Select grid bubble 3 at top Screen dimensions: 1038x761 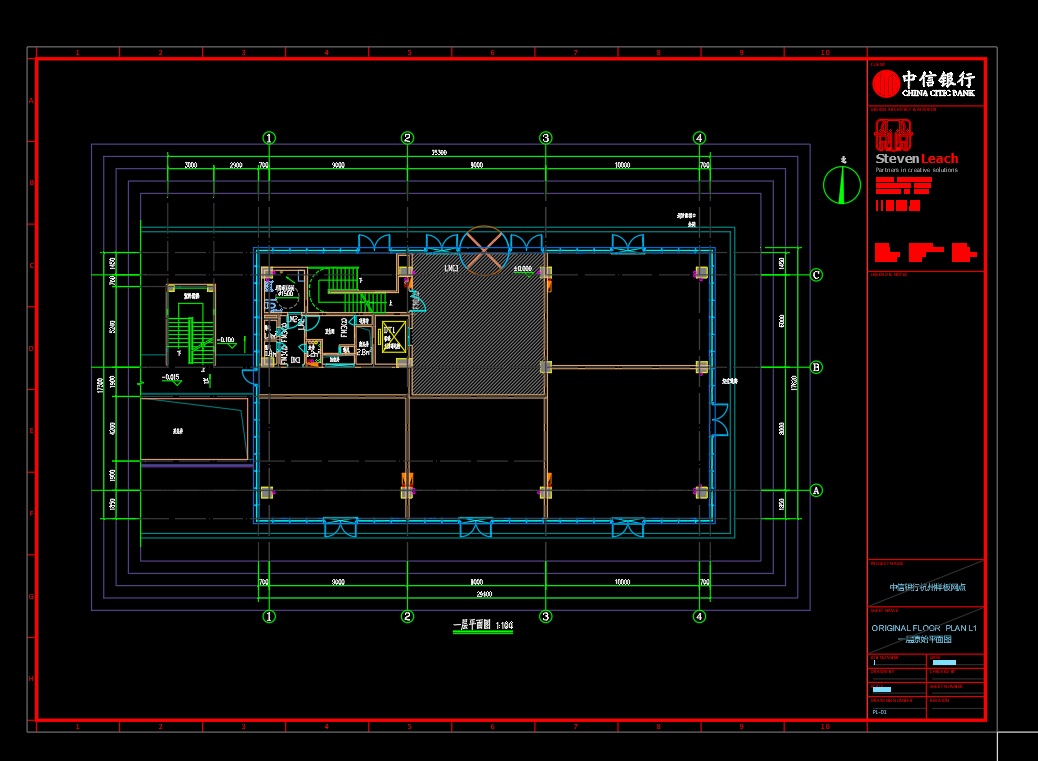tap(545, 138)
